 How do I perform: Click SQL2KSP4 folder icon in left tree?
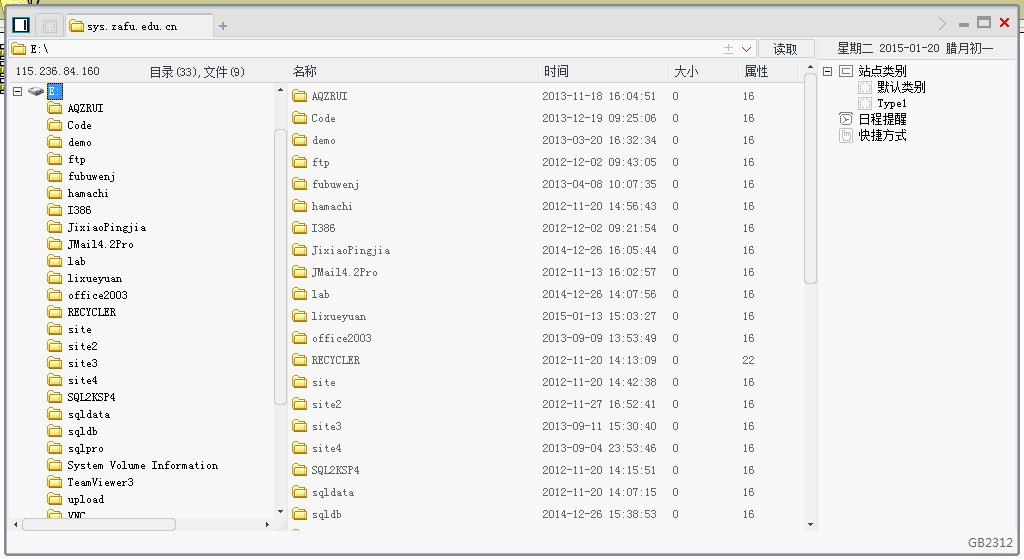[x=55, y=396]
